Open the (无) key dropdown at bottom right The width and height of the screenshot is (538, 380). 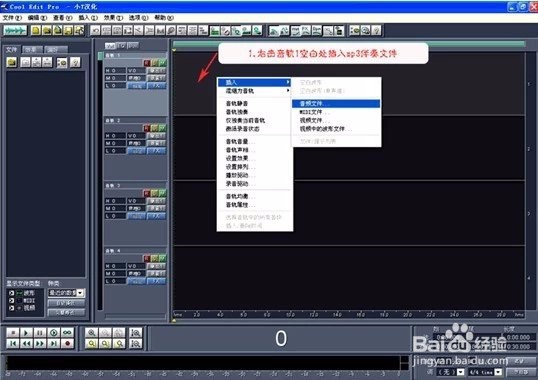click(x=451, y=372)
